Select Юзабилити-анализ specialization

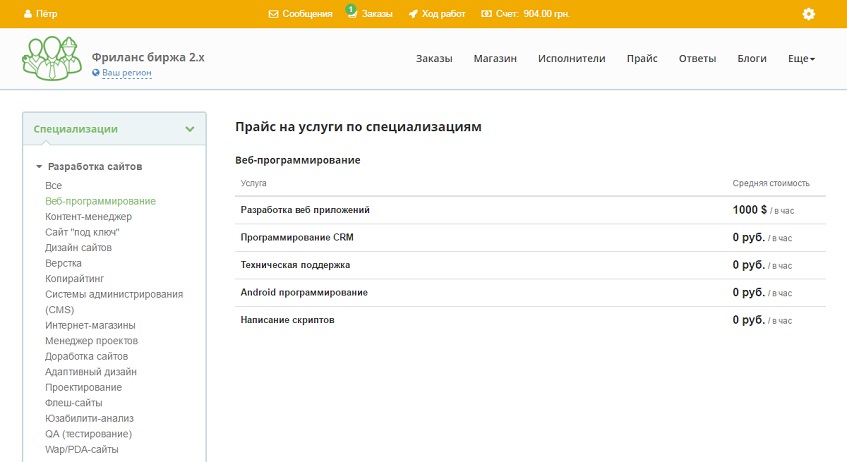click(89, 419)
